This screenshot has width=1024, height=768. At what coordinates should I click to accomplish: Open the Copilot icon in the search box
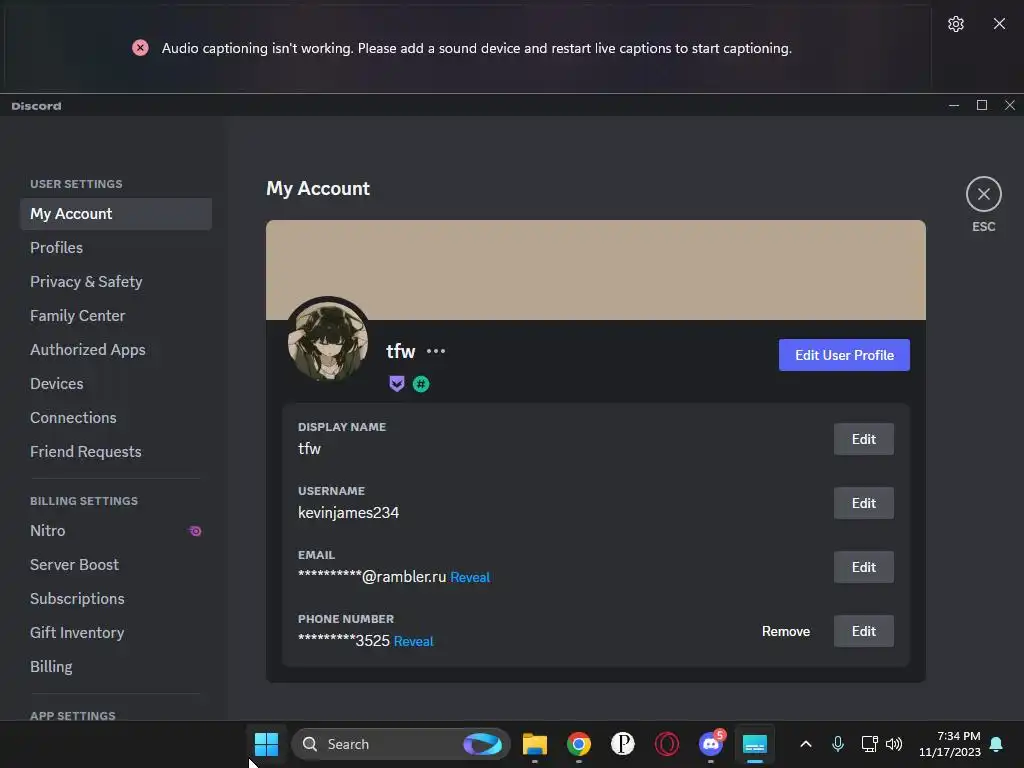point(483,744)
